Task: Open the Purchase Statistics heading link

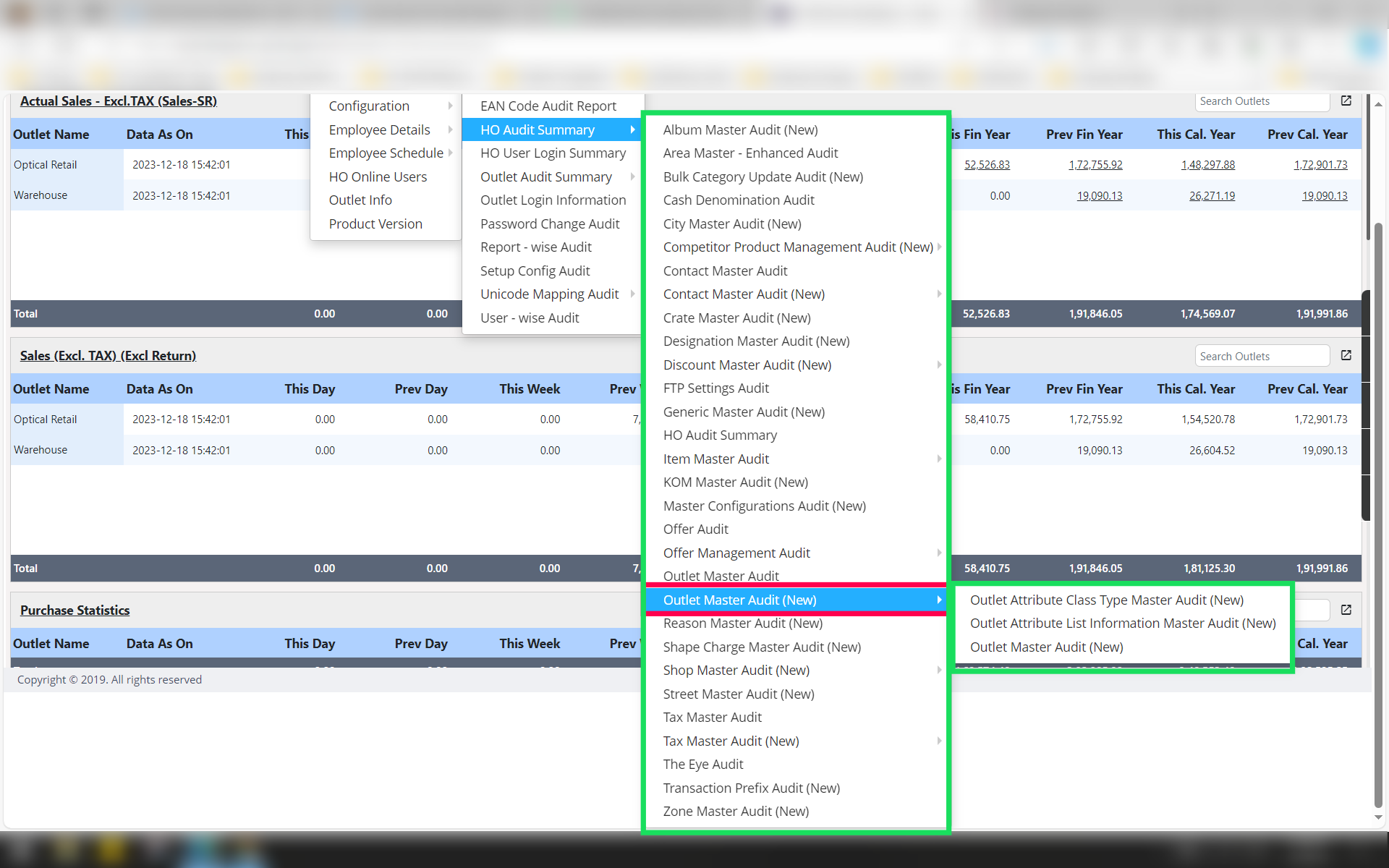Action: 75,610
